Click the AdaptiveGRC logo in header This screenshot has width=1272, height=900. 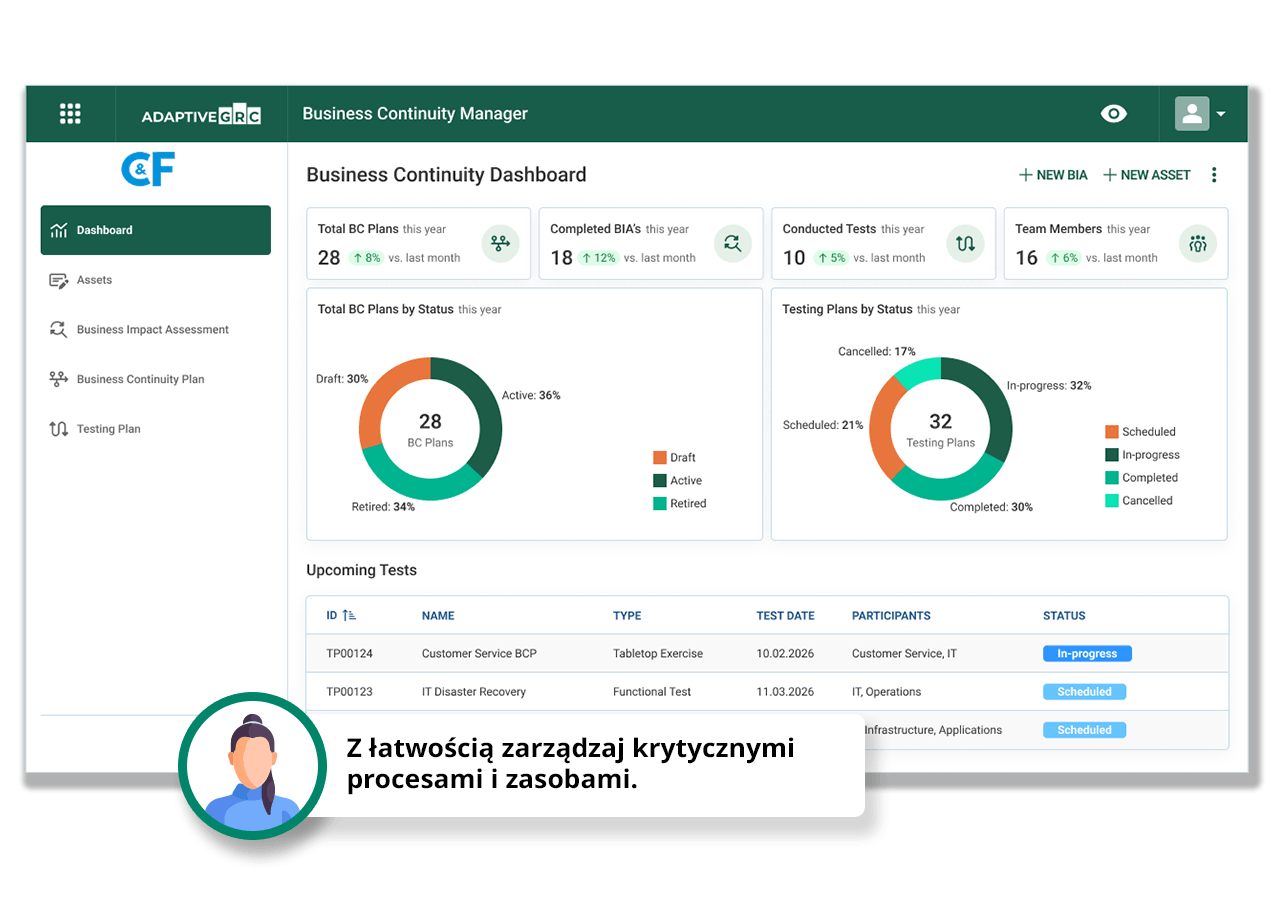coord(201,116)
